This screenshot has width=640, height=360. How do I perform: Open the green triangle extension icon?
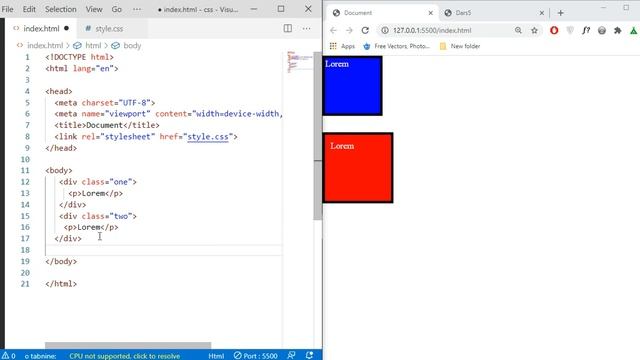click(x=633, y=30)
